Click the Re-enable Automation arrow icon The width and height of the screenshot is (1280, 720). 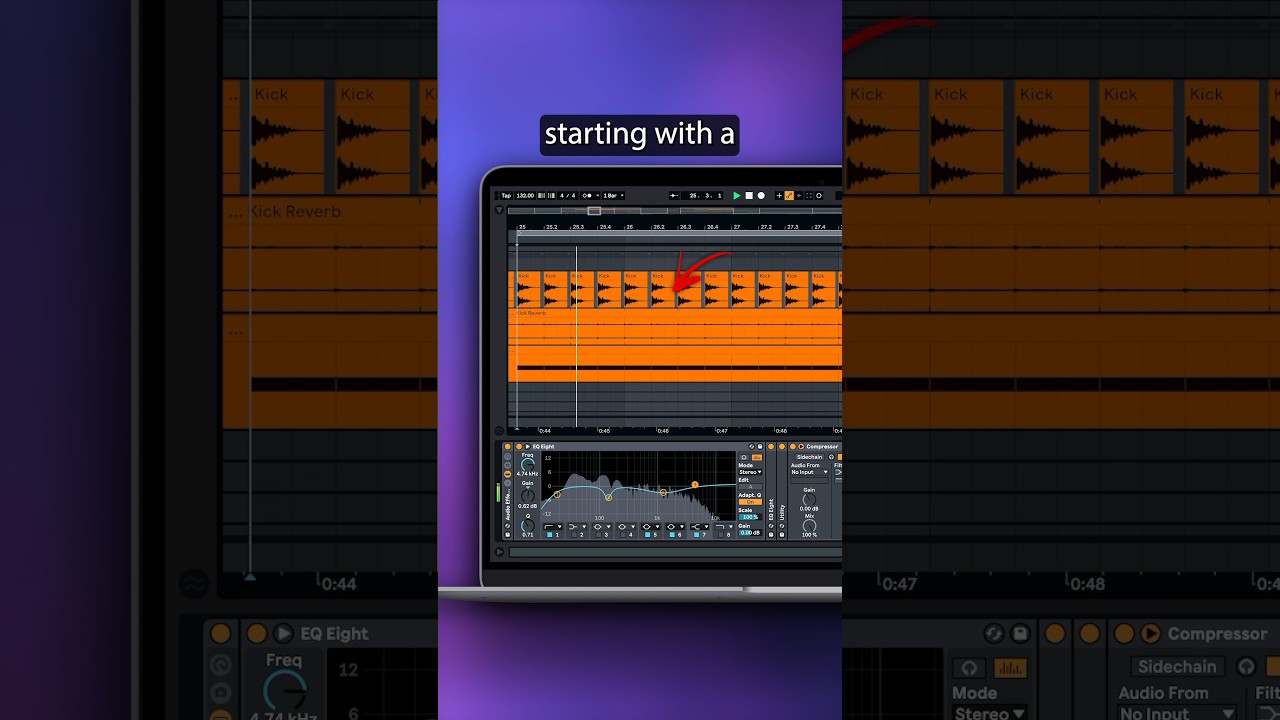[x=799, y=196]
